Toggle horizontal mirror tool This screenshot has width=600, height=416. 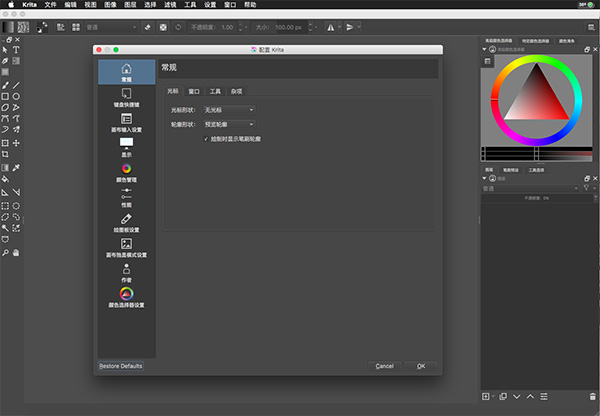click(331, 27)
